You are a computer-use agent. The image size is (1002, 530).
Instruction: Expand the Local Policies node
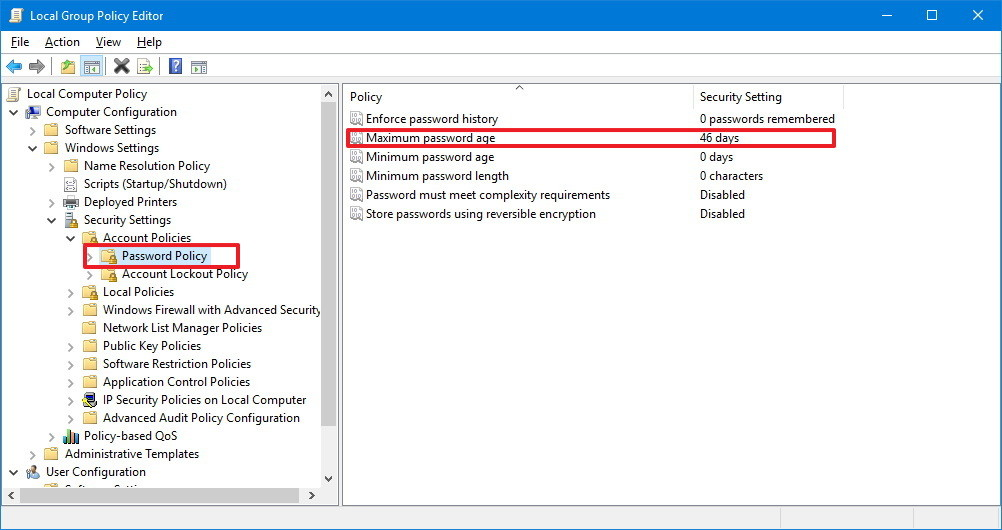70,292
